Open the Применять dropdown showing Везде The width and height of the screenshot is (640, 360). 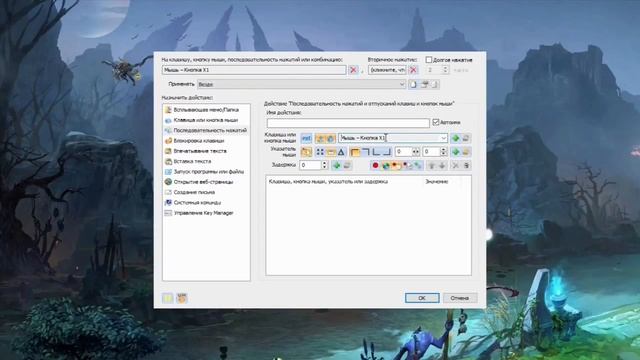click(302, 84)
